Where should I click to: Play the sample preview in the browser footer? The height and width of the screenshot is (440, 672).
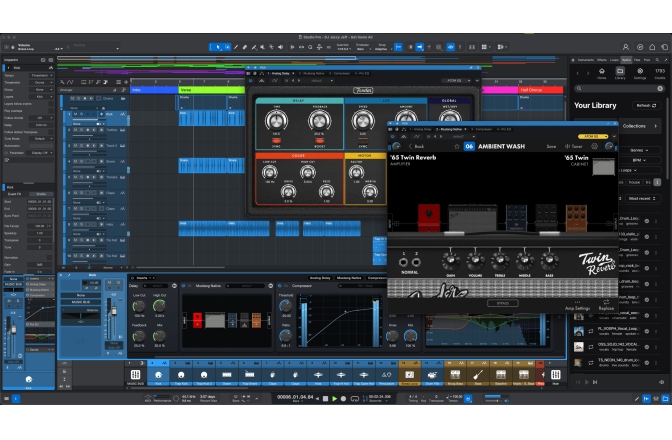[x=586, y=382]
